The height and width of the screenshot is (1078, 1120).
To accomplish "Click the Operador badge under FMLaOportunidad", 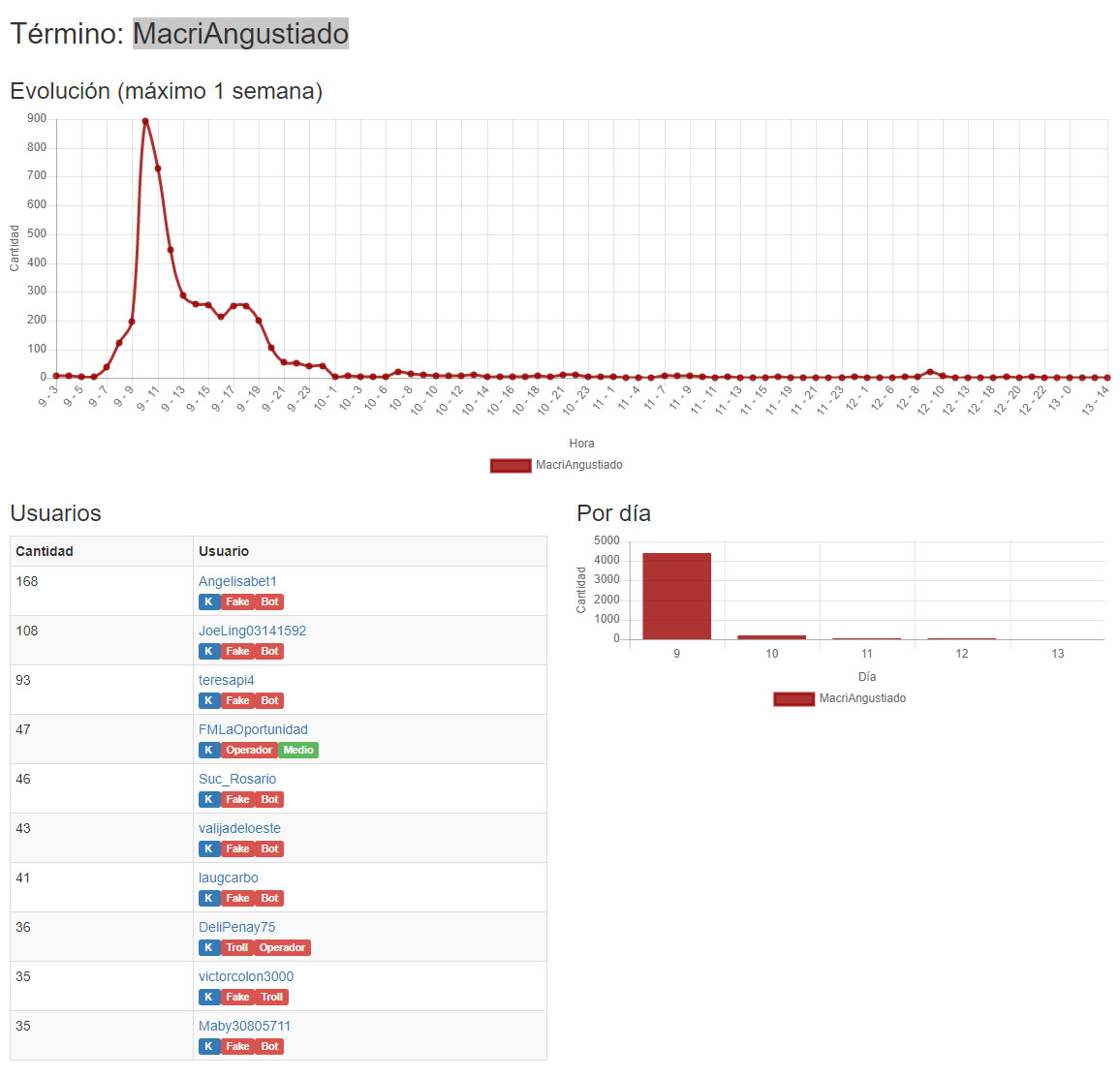I will coord(249,750).
